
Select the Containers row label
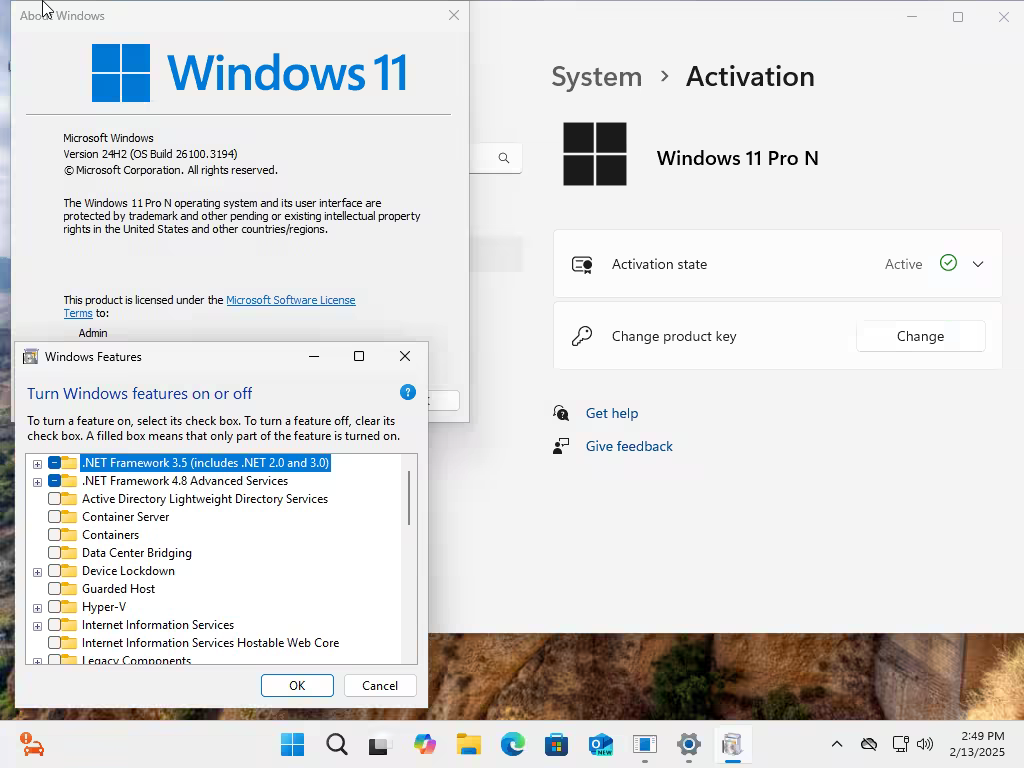coord(110,535)
